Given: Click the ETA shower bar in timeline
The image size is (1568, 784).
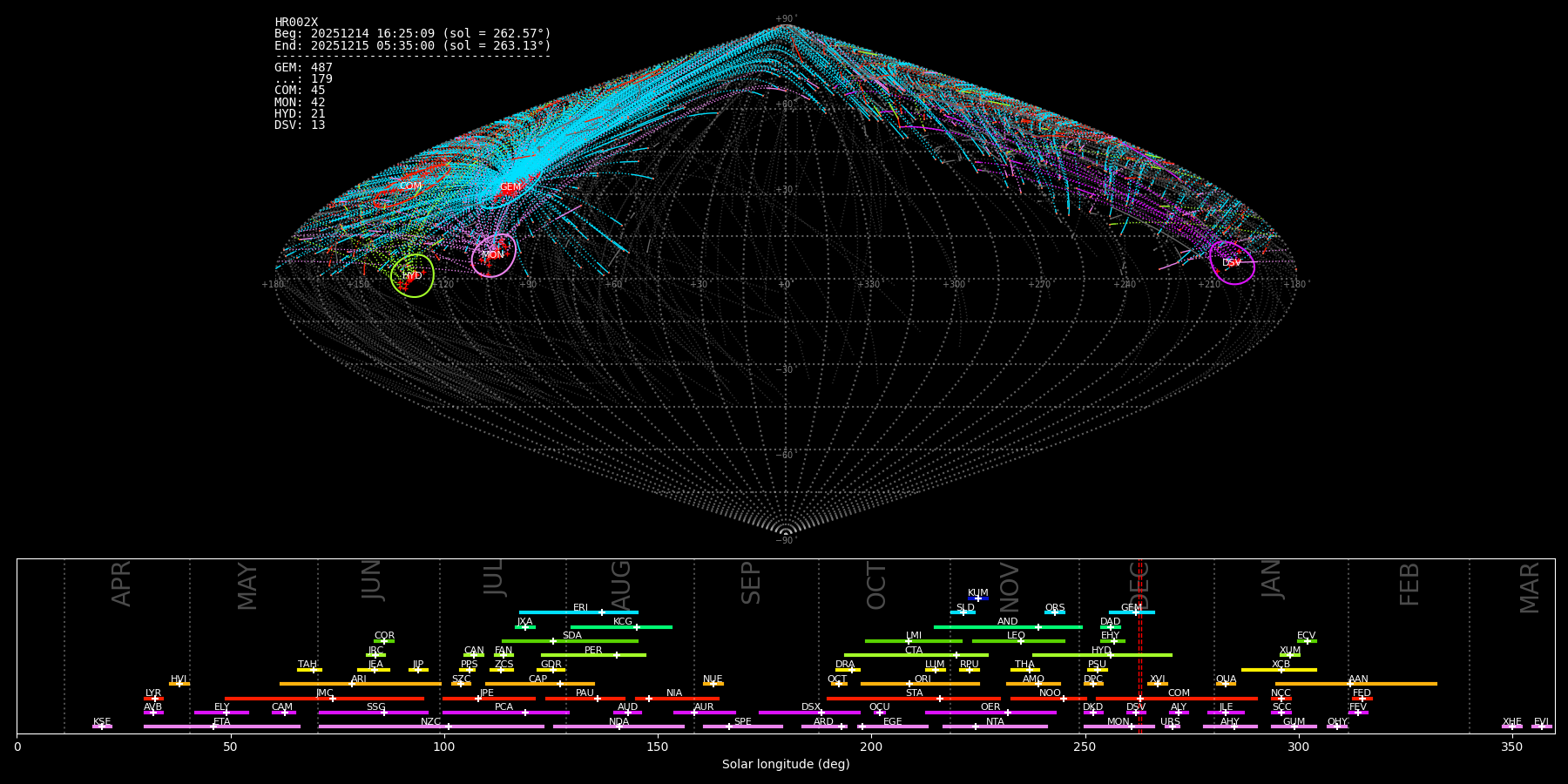Looking at the screenshot, I should coord(221,727).
